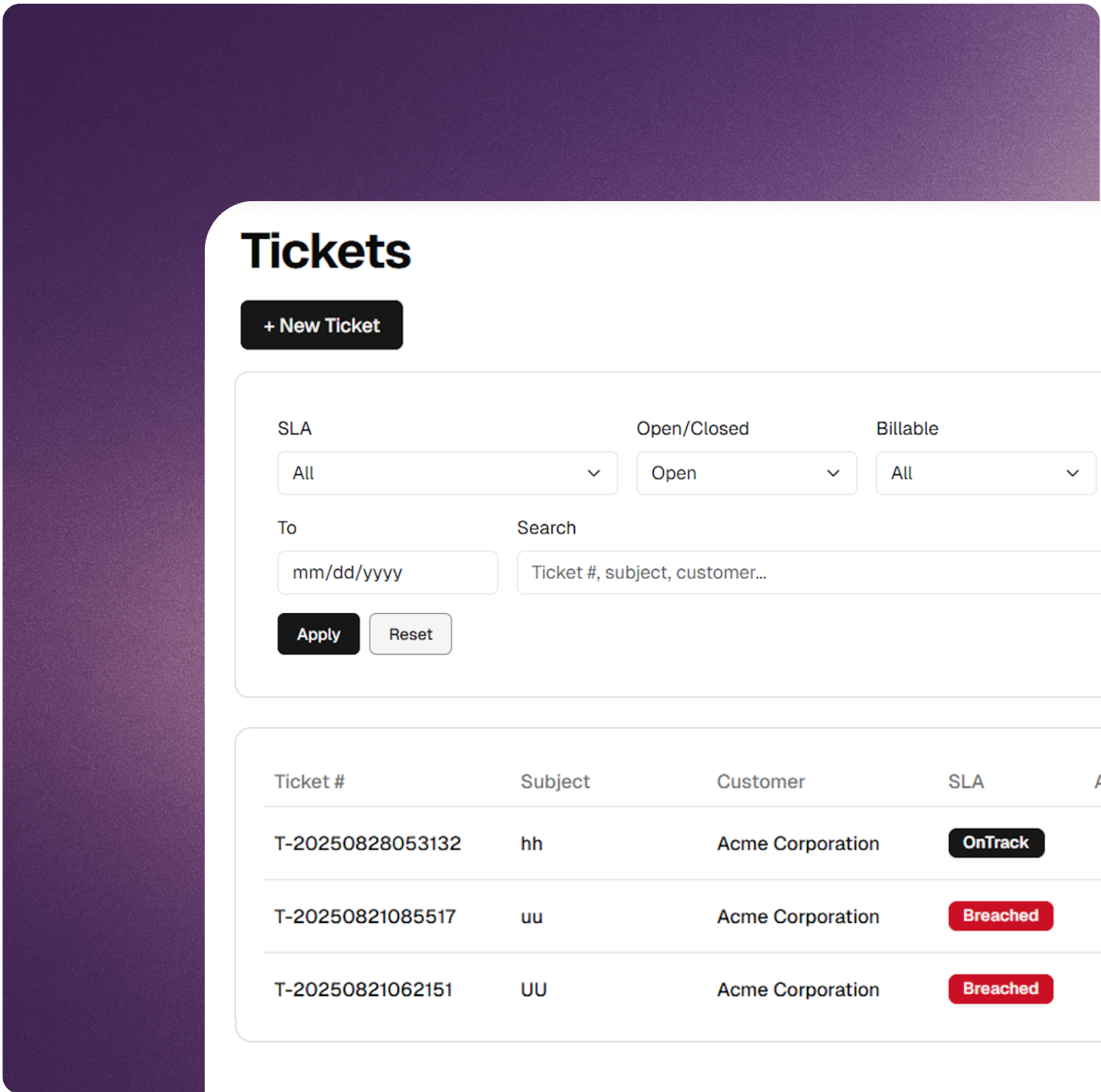1101x1092 pixels.
Task: Sort by the Ticket # column header
Action: tap(309, 781)
